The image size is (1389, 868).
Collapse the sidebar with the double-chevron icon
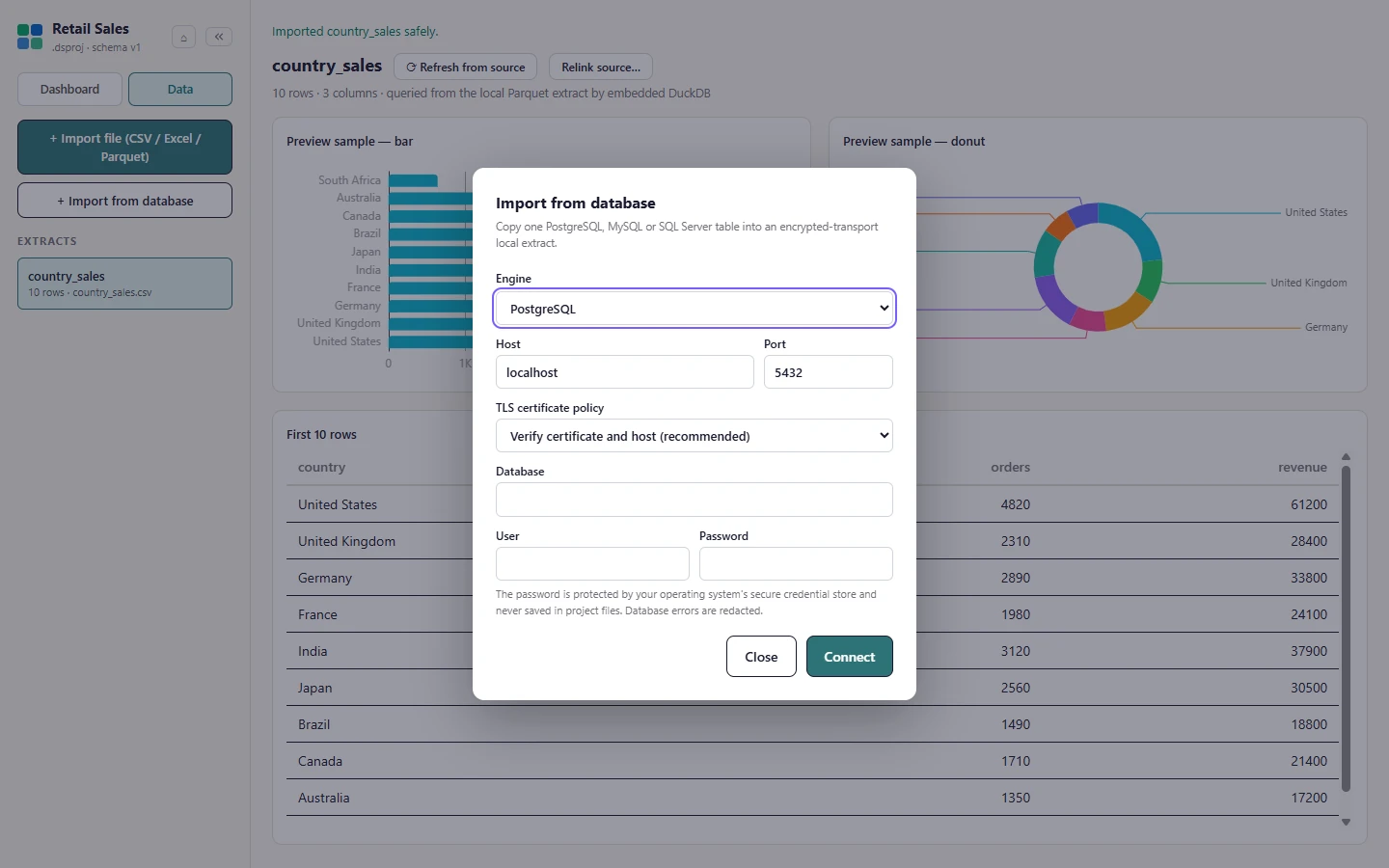point(219,37)
